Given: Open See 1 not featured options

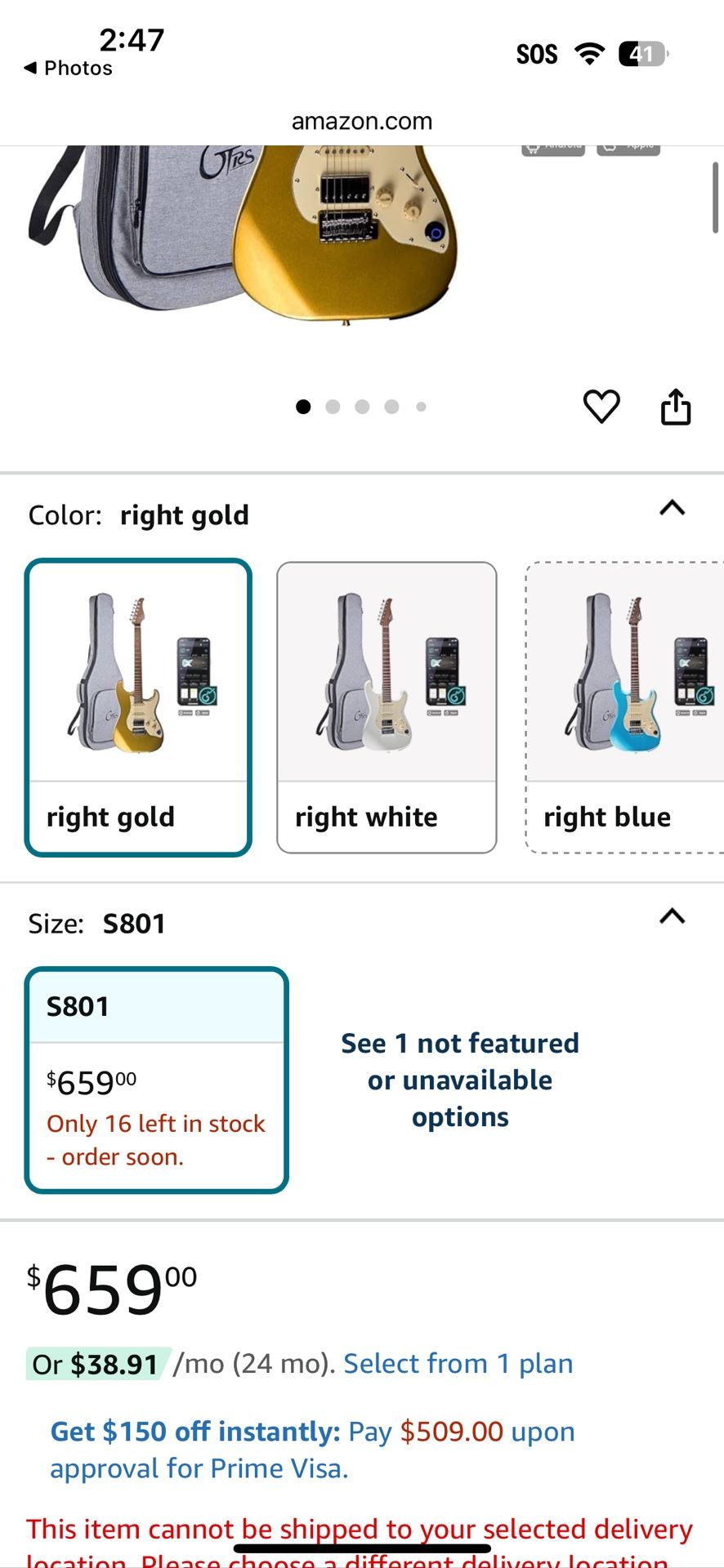Looking at the screenshot, I should (460, 1080).
